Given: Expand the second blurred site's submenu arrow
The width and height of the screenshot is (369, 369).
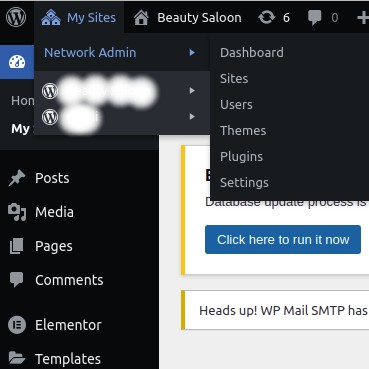Looking at the screenshot, I should pyautogui.click(x=192, y=116).
